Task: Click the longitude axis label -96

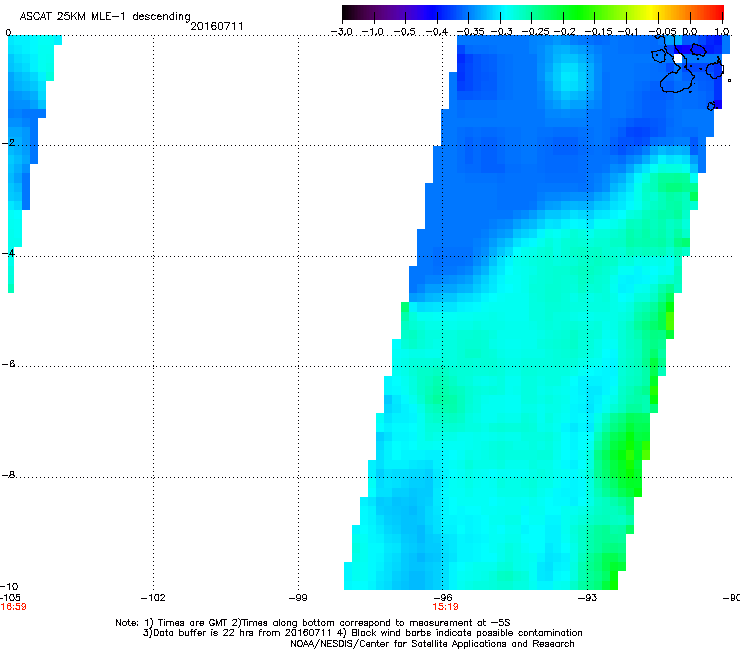Action: pyautogui.click(x=443, y=598)
